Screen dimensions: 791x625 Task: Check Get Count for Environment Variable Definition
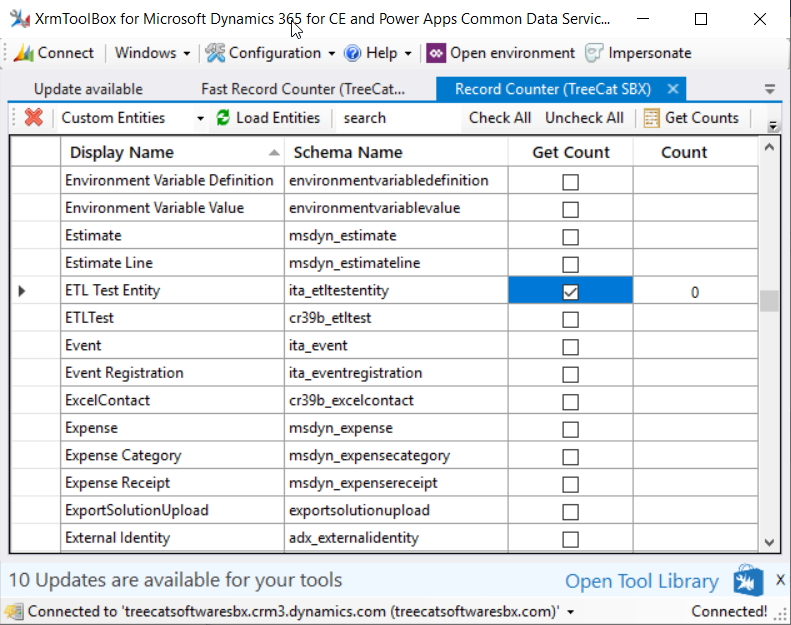pos(570,182)
